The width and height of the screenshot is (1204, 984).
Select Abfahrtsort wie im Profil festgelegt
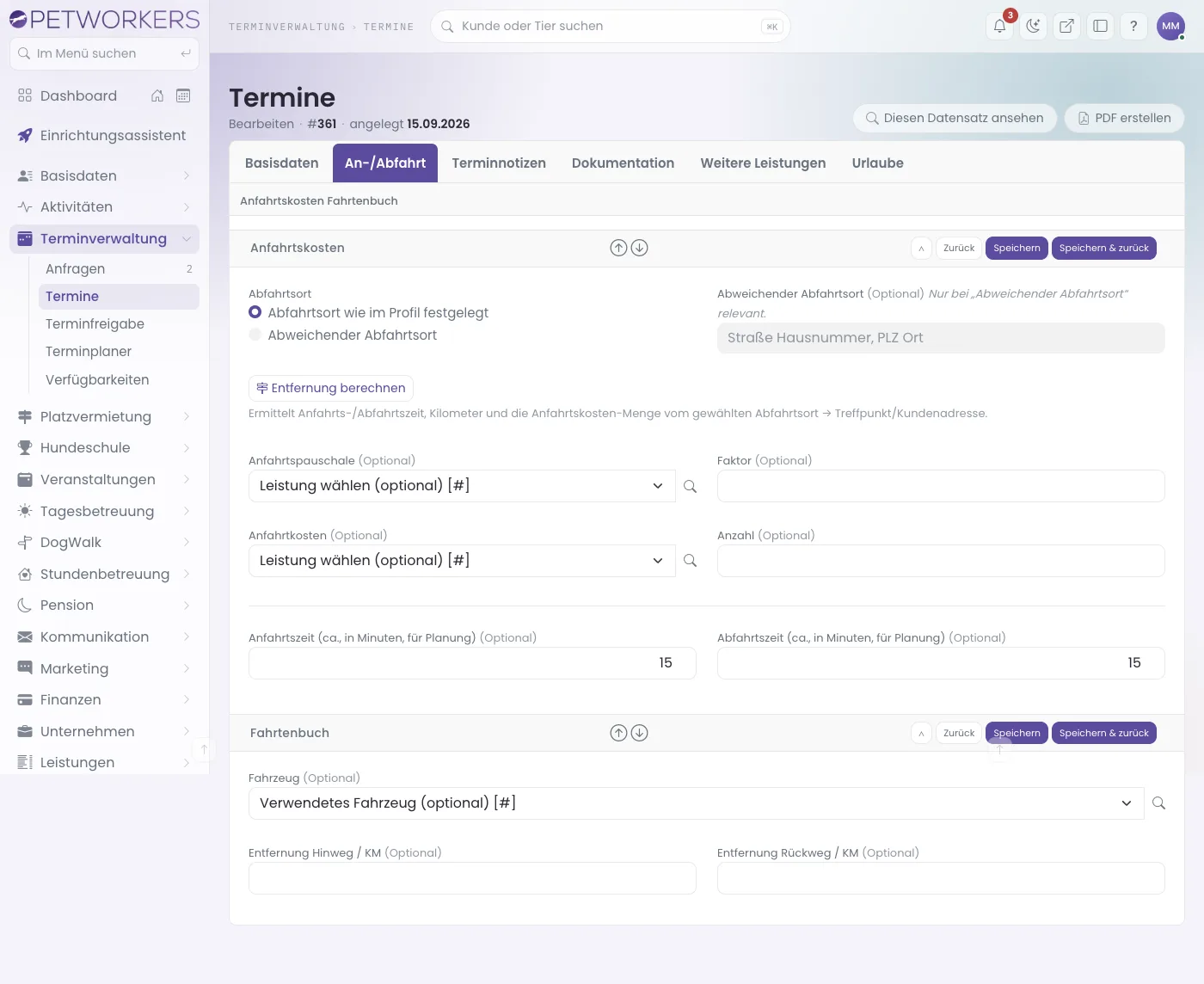pyautogui.click(x=255, y=312)
